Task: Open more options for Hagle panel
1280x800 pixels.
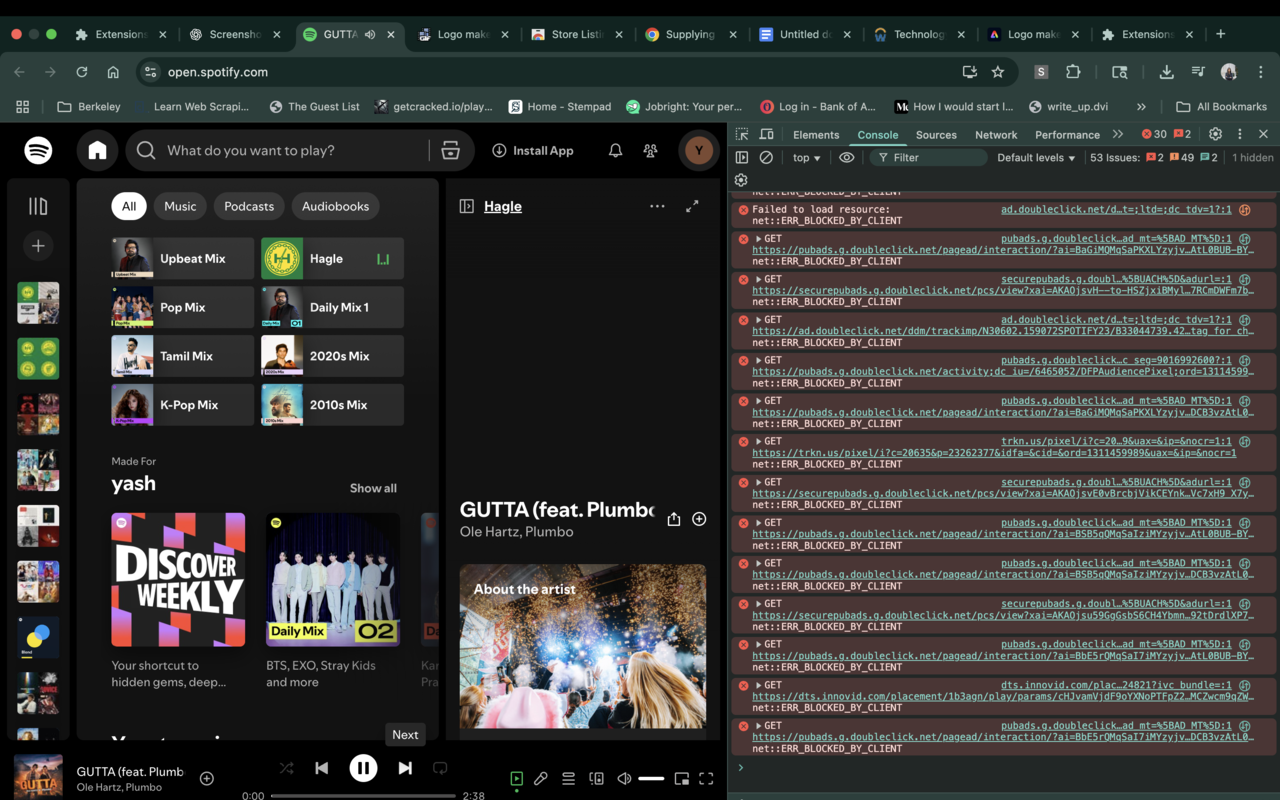Action: [x=657, y=206]
